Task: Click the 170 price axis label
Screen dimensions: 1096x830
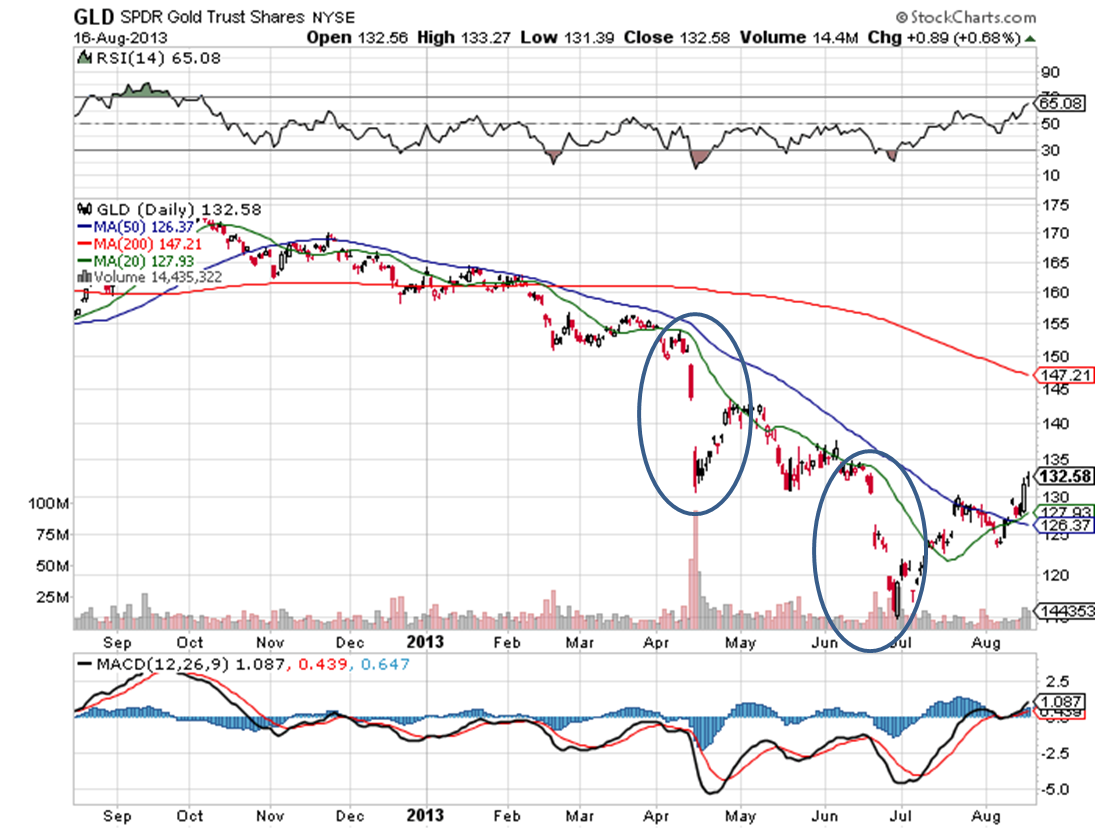Action: [1055, 234]
